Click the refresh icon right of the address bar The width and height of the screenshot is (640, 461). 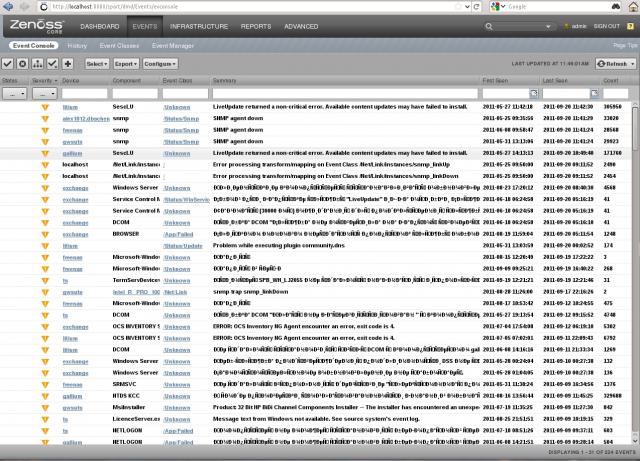[x=476, y=7]
